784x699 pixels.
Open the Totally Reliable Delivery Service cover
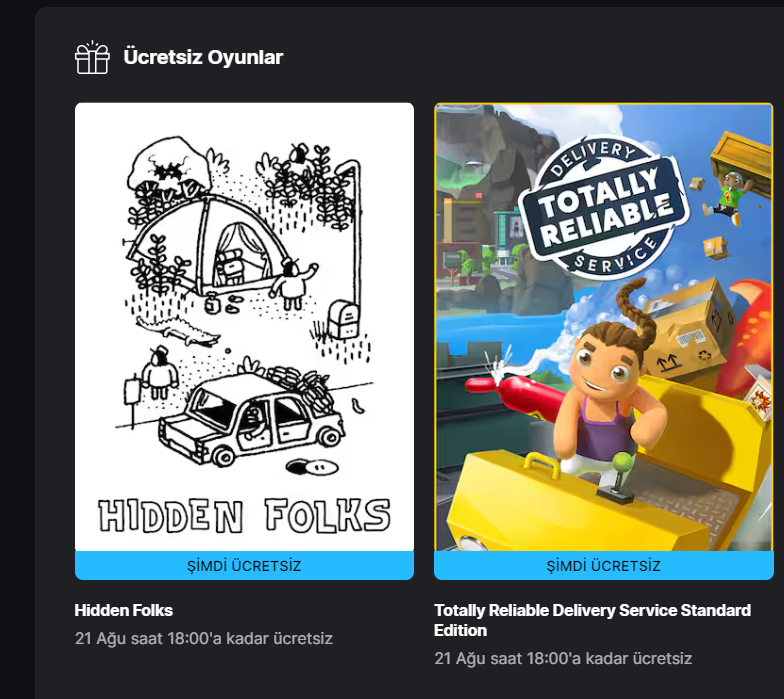point(604,327)
